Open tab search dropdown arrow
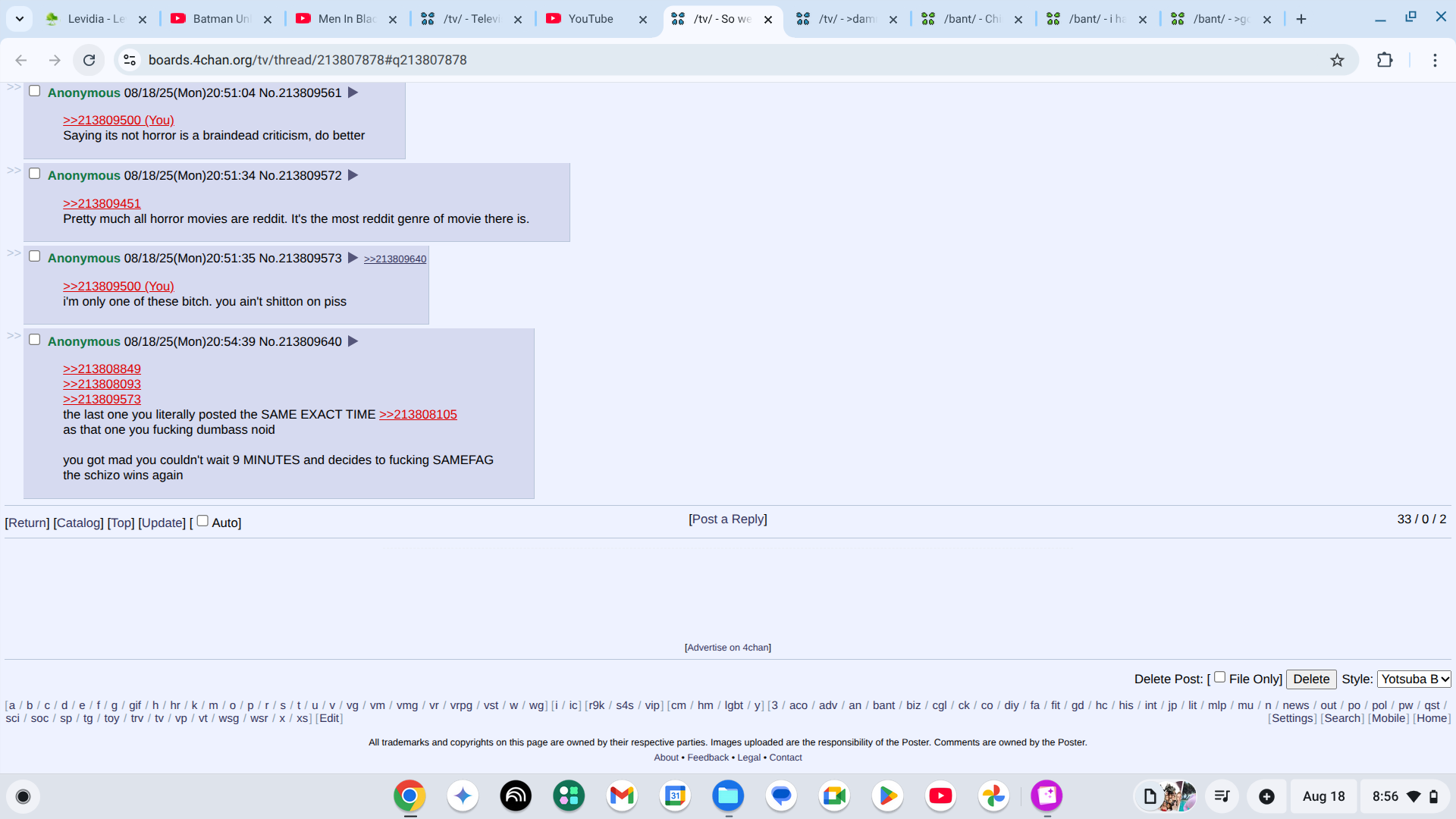This screenshot has height=819, width=1456. [x=20, y=19]
